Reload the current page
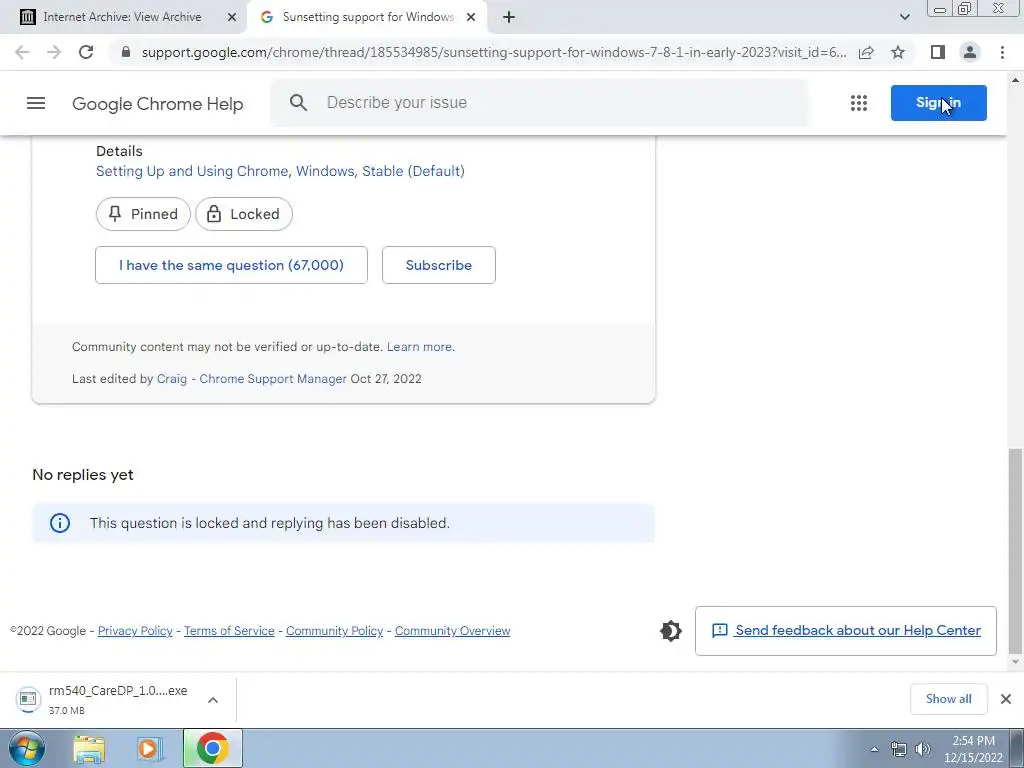Screen dimensions: 1024x768 (86, 52)
